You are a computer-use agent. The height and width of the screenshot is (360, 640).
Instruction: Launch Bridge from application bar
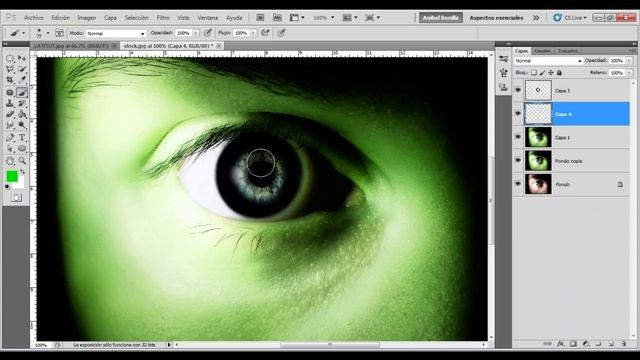tap(260, 18)
